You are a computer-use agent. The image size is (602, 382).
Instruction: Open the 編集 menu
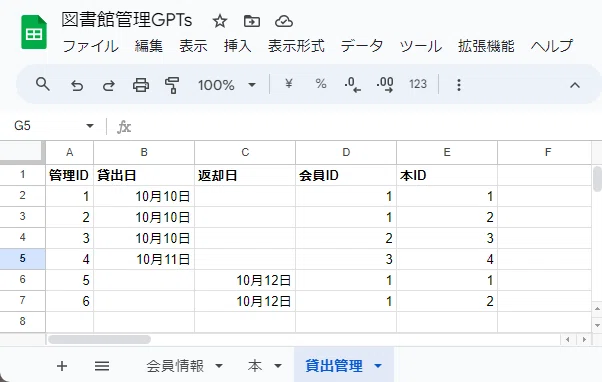(149, 46)
